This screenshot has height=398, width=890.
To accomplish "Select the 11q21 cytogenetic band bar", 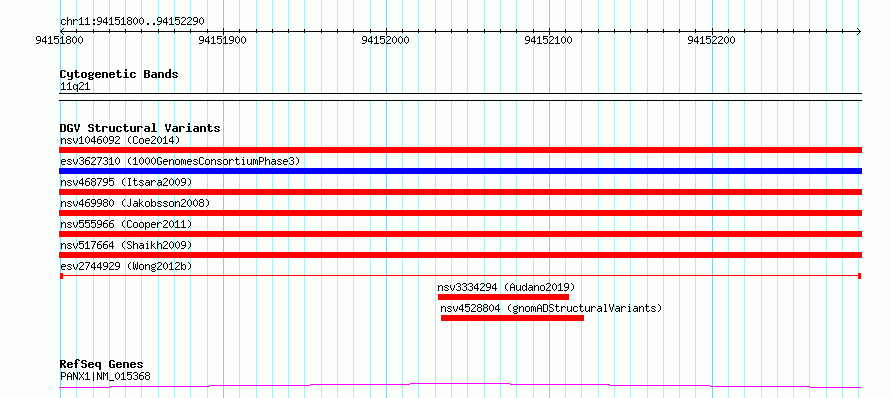I will point(460,97).
